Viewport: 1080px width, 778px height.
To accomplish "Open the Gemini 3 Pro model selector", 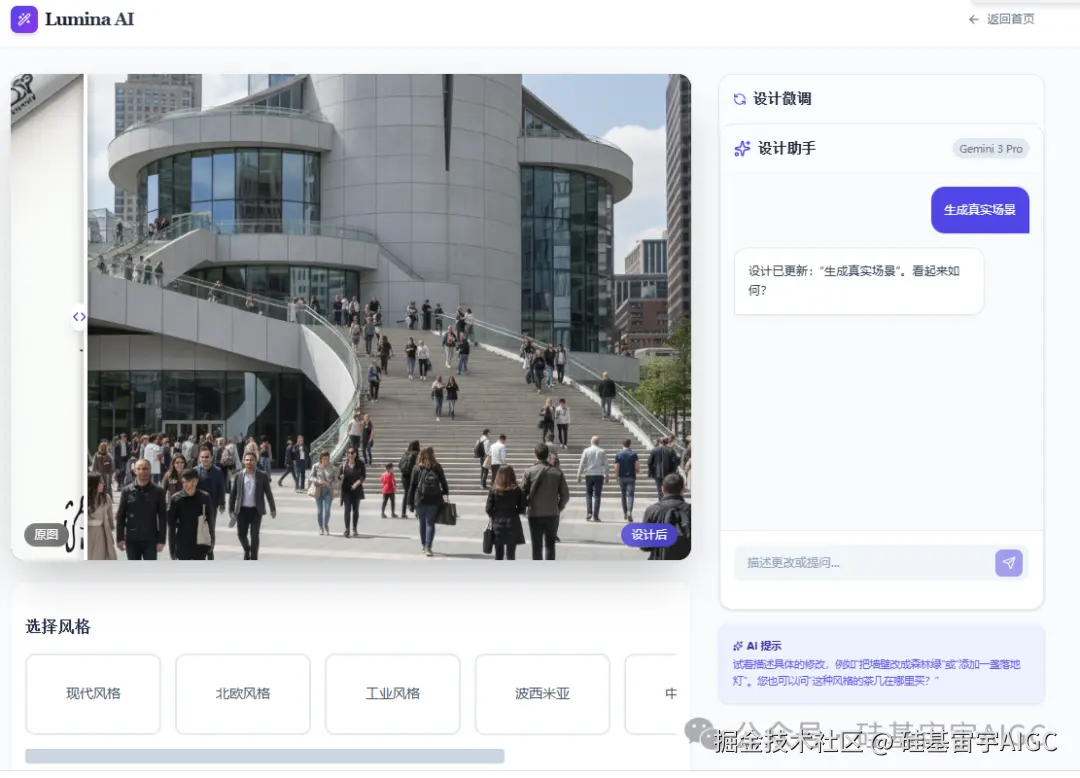I will click(990, 148).
